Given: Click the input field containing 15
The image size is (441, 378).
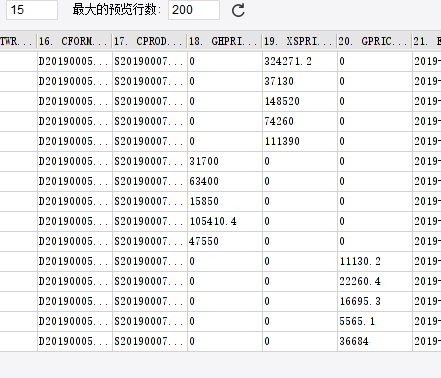Looking at the screenshot, I should (x=32, y=10).
